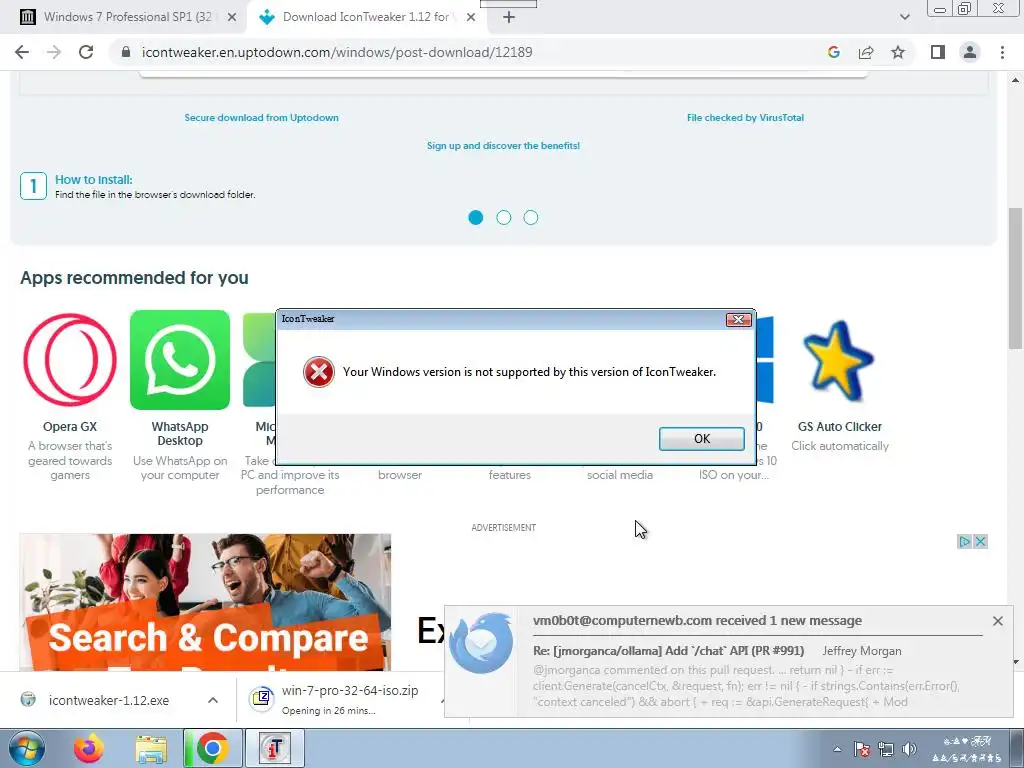The image size is (1024, 768).
Task: Open the volume speaker tray icon
Action: (x=909, y=750)
